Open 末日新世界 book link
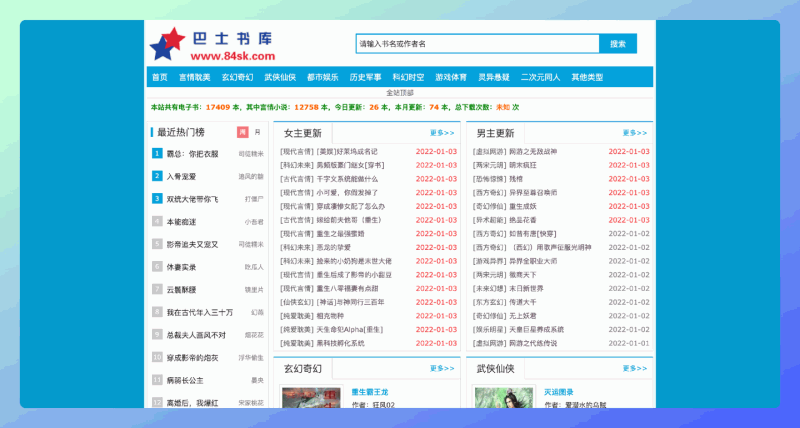 527,288
